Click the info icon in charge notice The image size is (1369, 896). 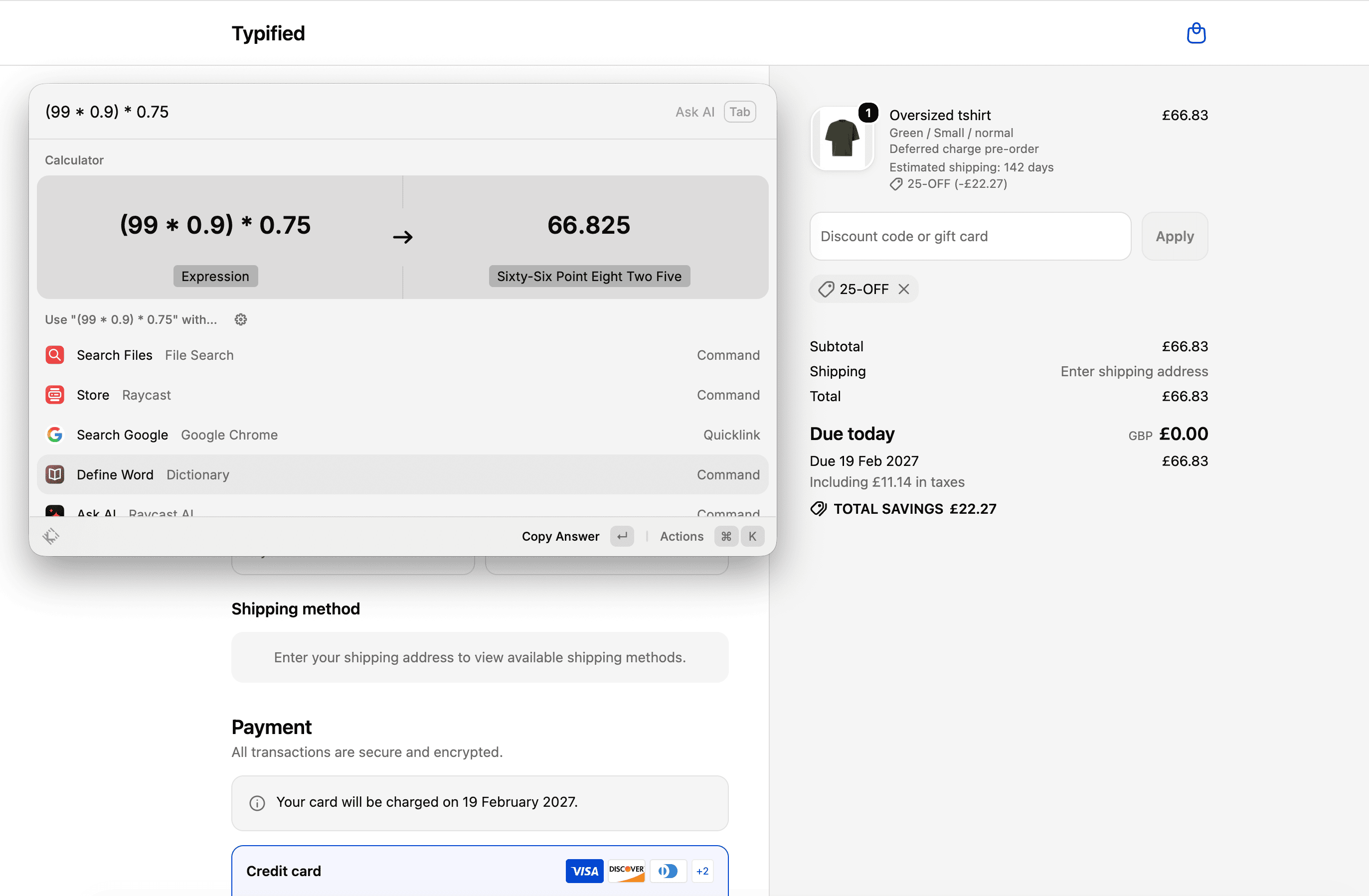click(x=257, y=803)
